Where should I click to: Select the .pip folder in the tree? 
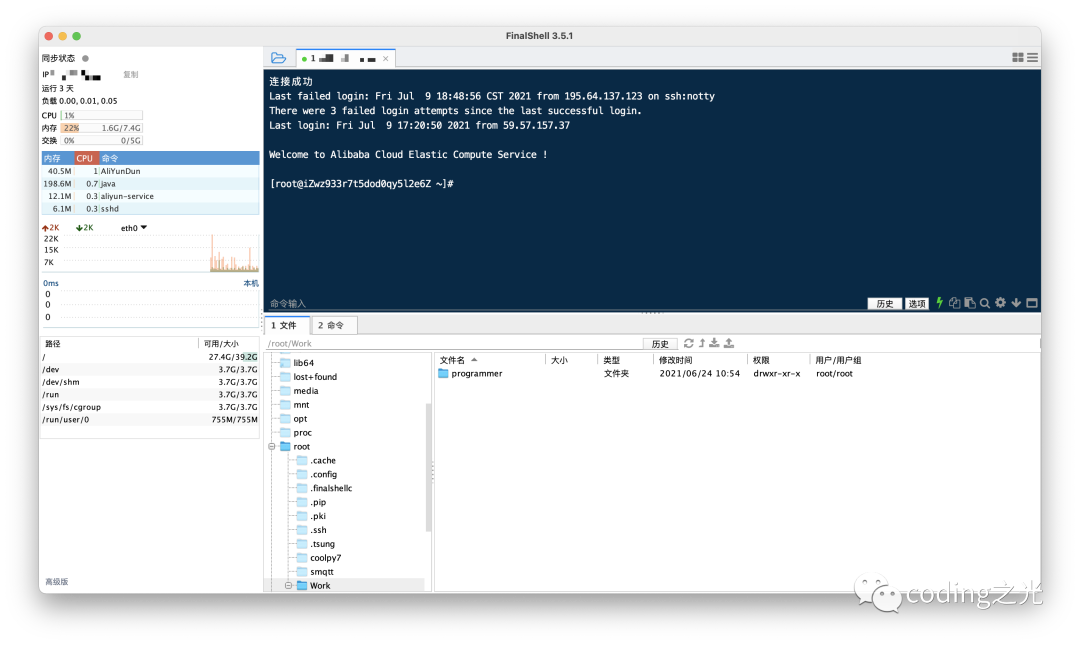311,502
